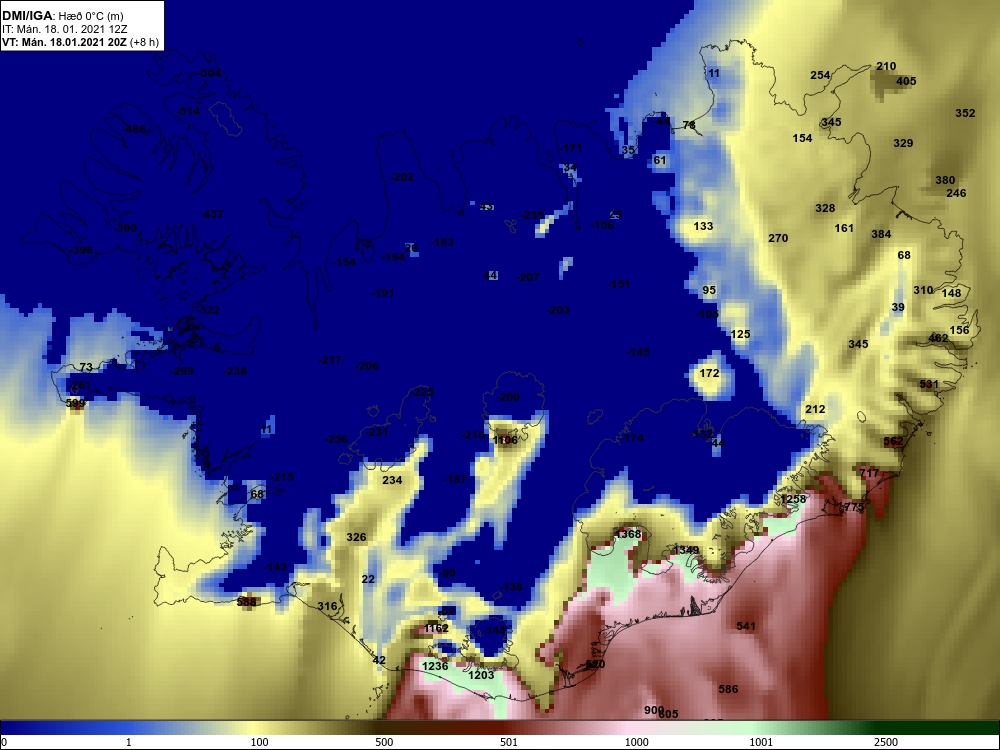Screen dimensions: 1000x750
Task: Click the 172 value in the yellow patch
Action: (709, 373)
